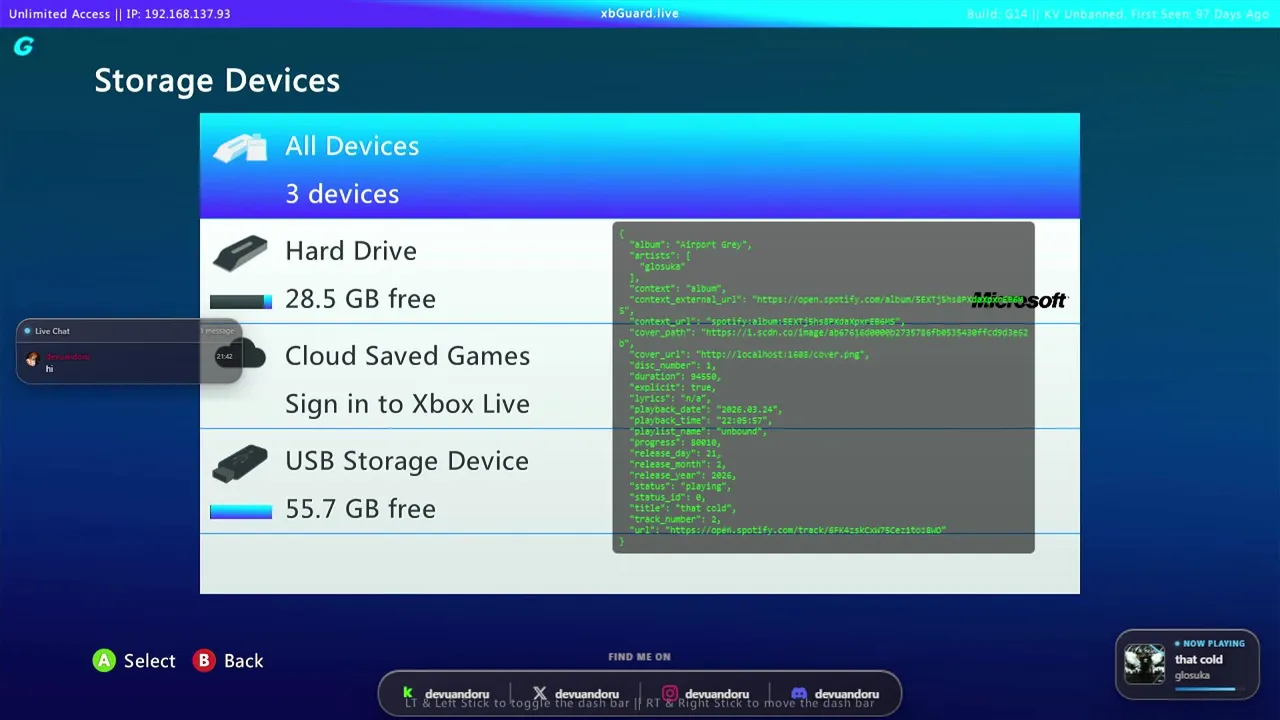Image resolution: width=1280 pixels, height=720 pixels.
Task: Open the Discord devuandoru link
Action: pos(835,693)
